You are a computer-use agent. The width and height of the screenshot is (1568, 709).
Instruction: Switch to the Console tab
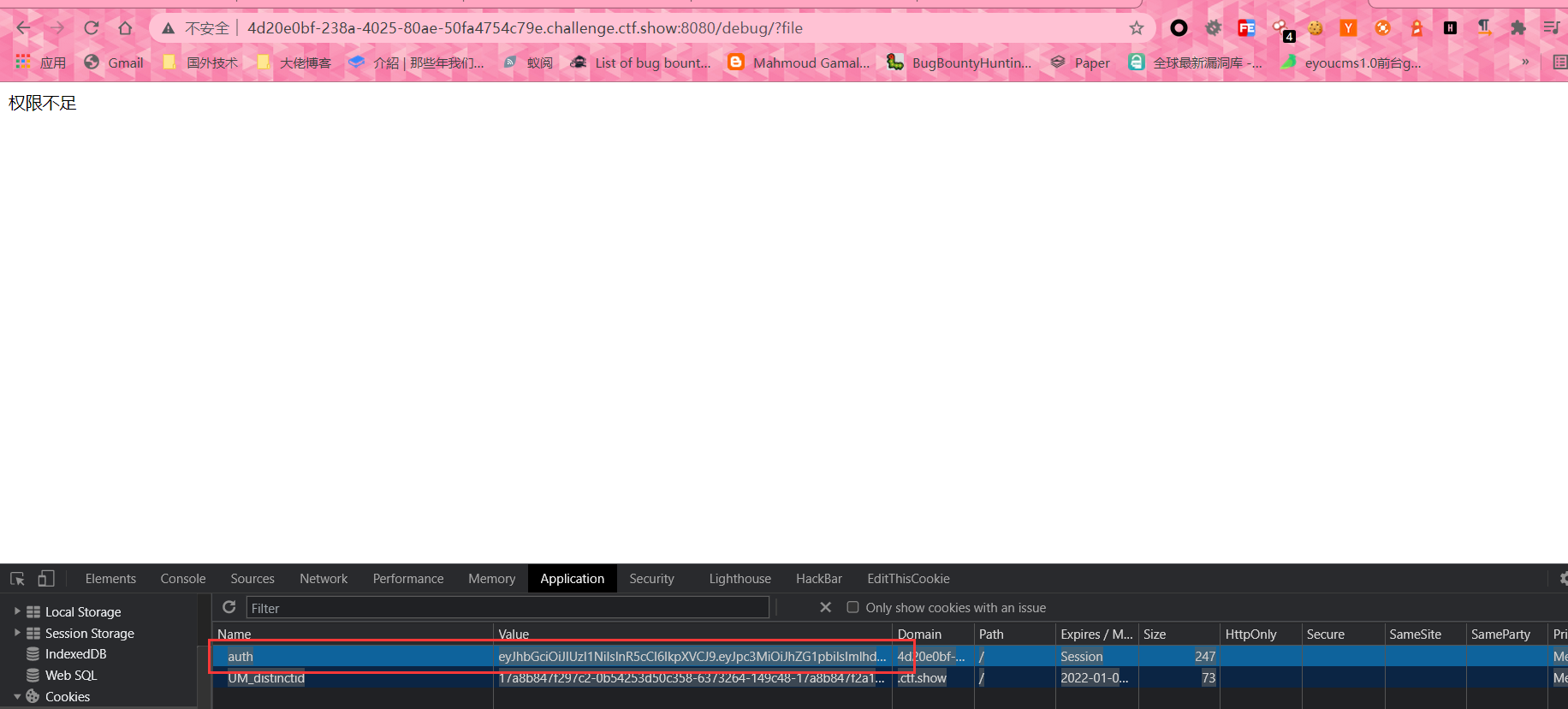coord(183,579)
